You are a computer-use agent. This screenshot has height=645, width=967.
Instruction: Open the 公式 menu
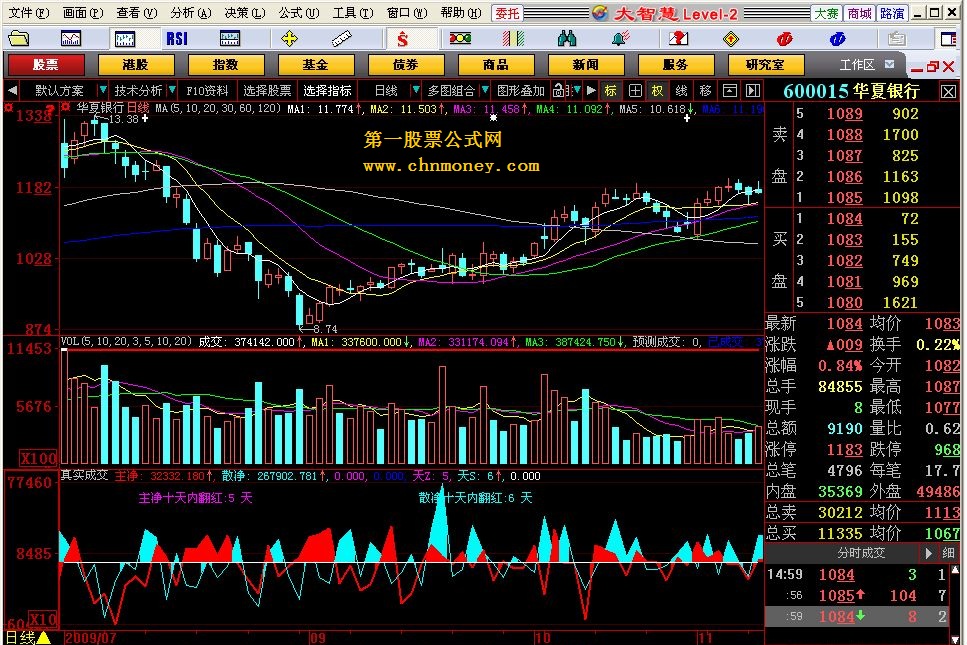[299, 12]
